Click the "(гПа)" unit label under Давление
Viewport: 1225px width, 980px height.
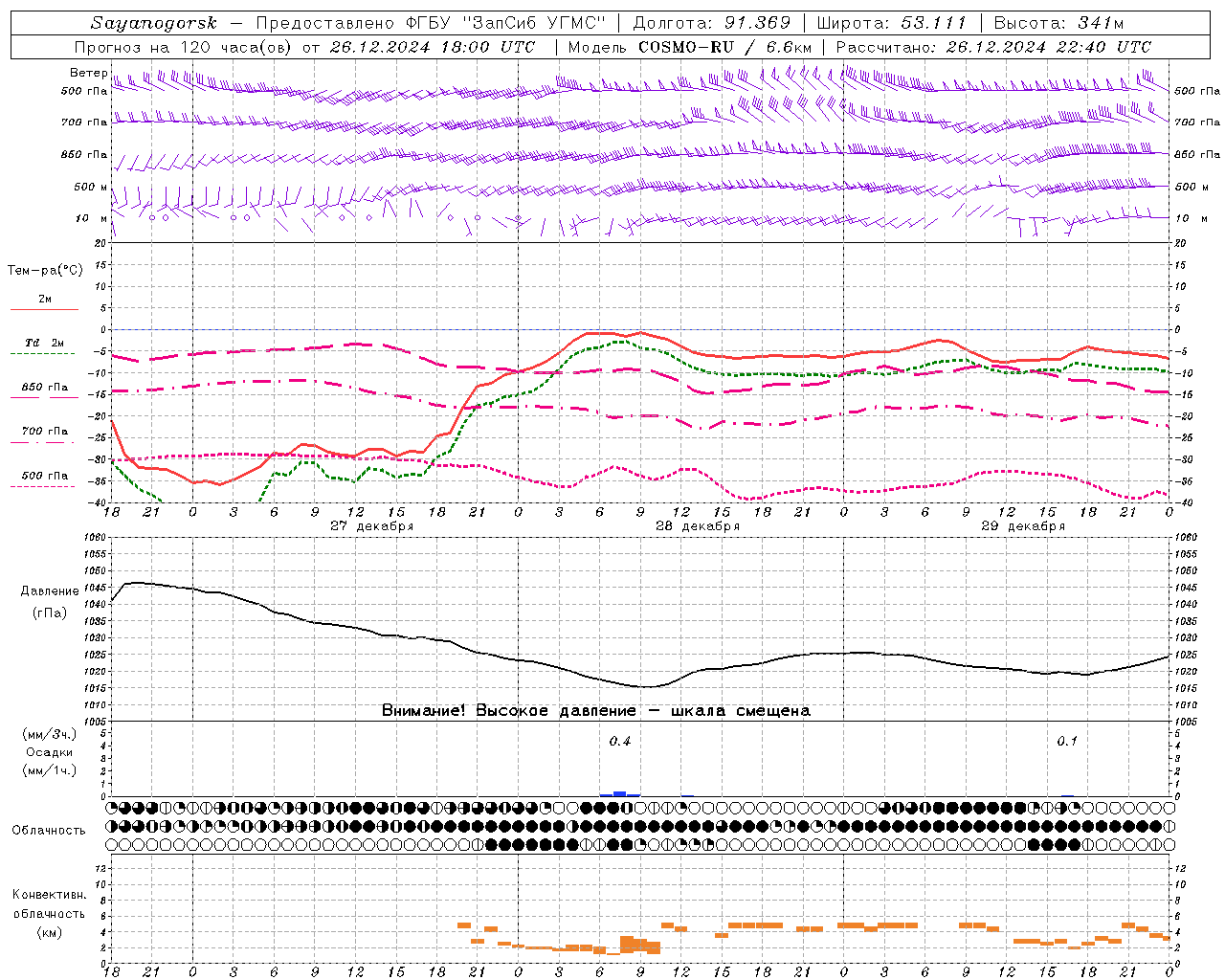[x=50, y=613]
